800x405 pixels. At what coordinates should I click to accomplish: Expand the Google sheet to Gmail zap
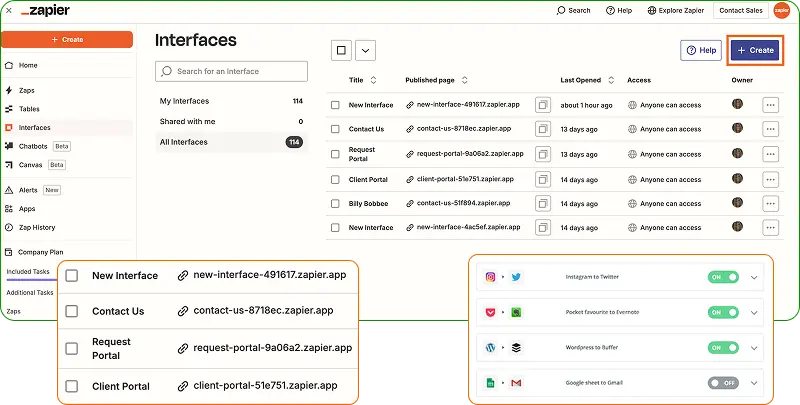[x=754, y=383]
